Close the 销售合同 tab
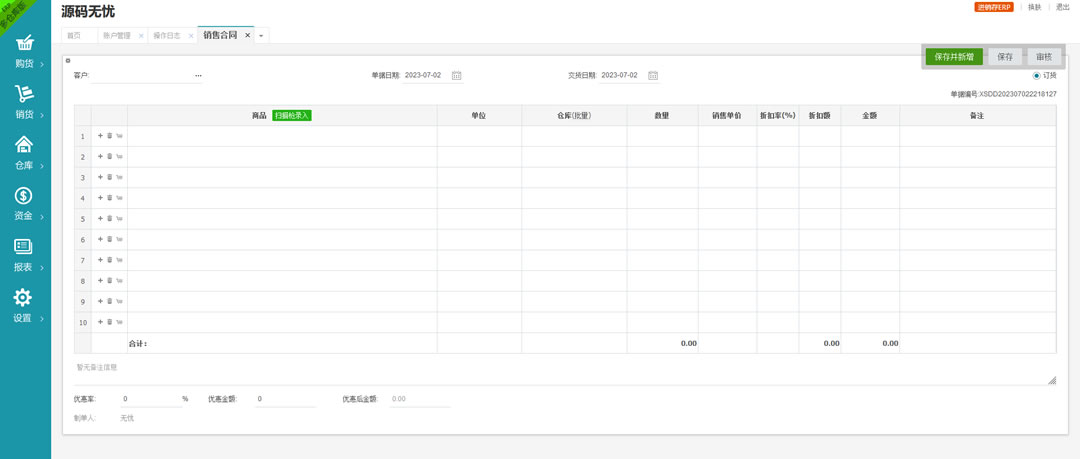The width and height of the screenshot is (1080, 459). (248, 35)
